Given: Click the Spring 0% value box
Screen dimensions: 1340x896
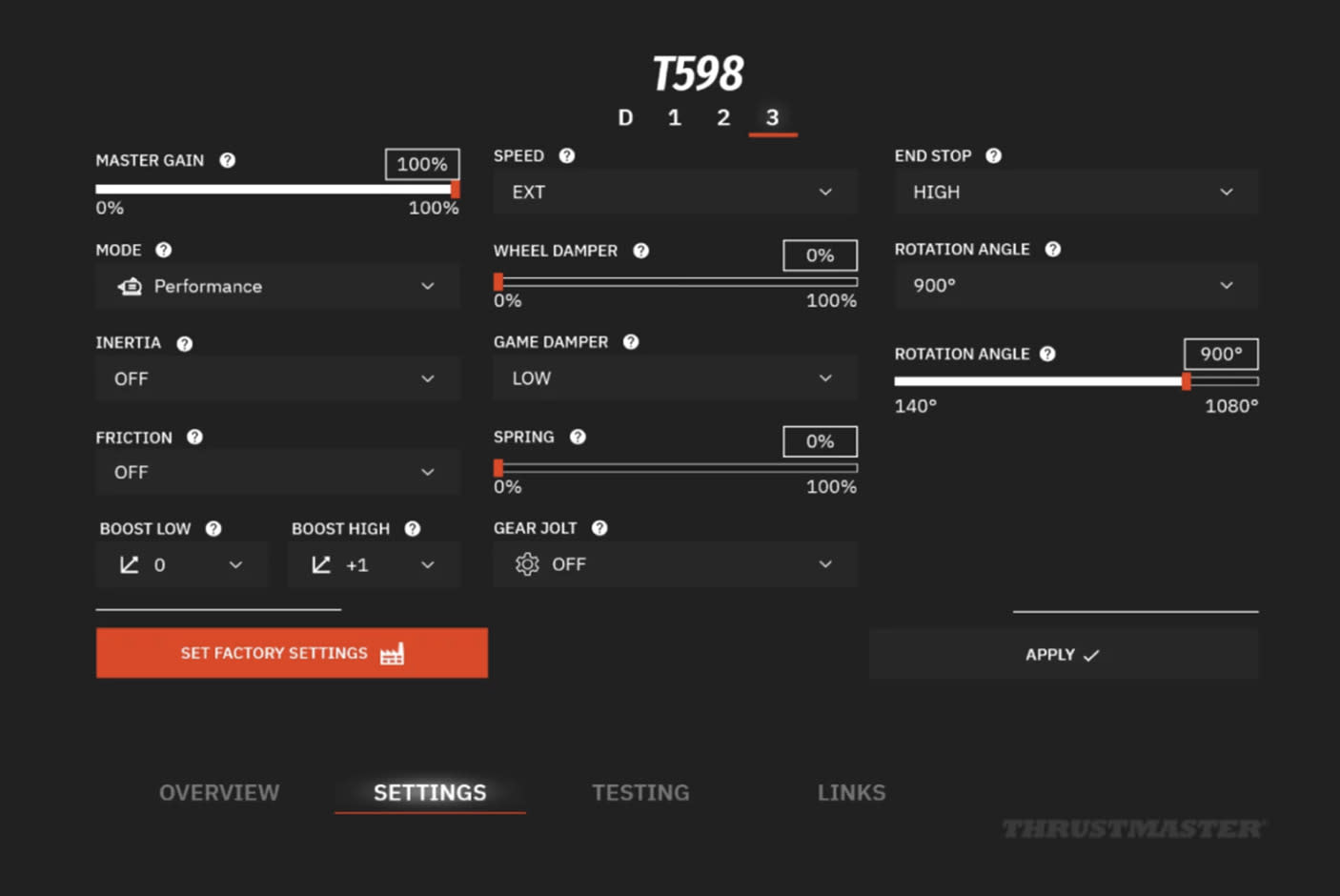Looking at the screenshot, I should pos(820,441).
